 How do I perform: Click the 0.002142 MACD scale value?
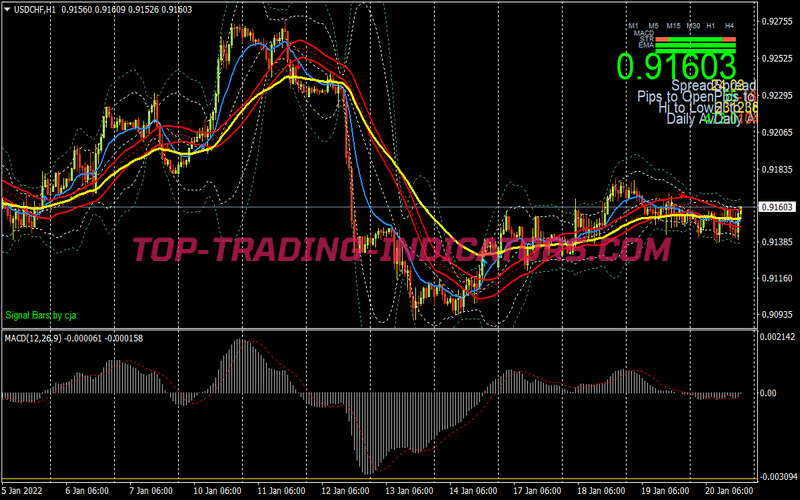coord(778,337)
